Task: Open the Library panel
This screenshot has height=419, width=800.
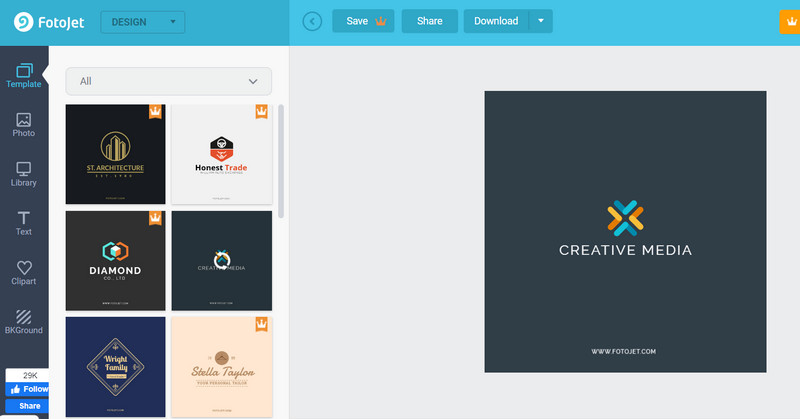Action: pos(24,174)
